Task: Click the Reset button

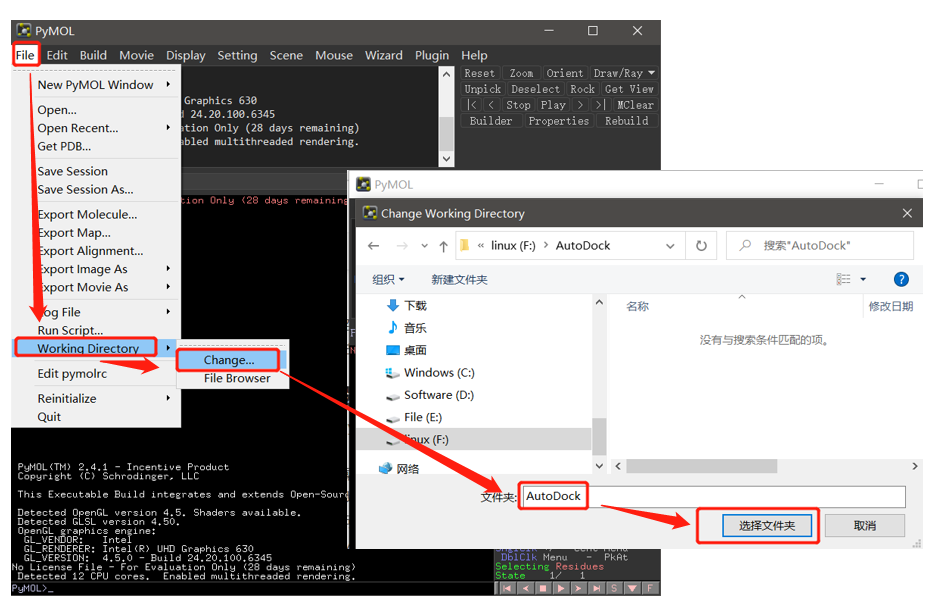Action: point(479,73)
